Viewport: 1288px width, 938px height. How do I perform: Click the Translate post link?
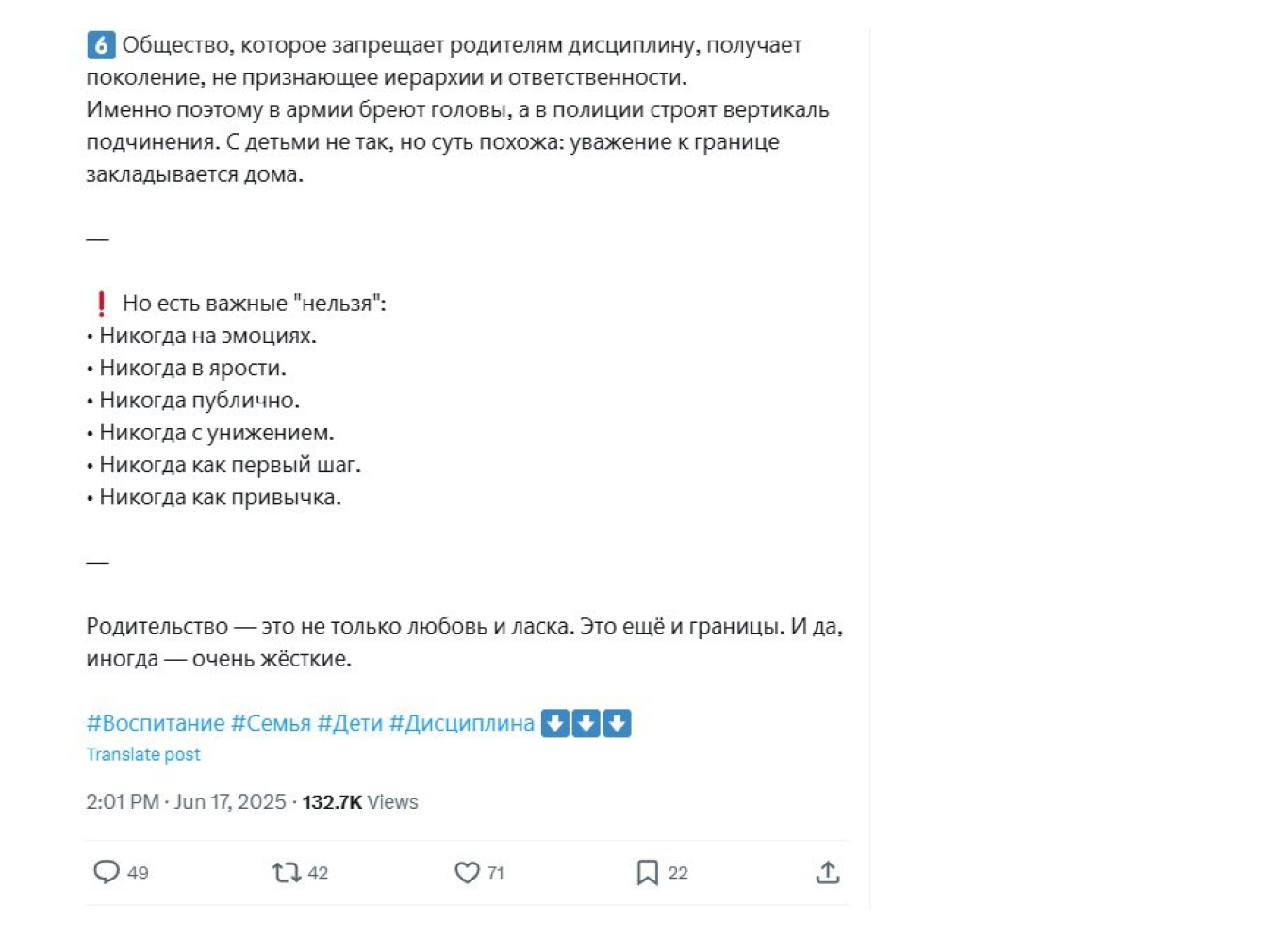(143, 754)
